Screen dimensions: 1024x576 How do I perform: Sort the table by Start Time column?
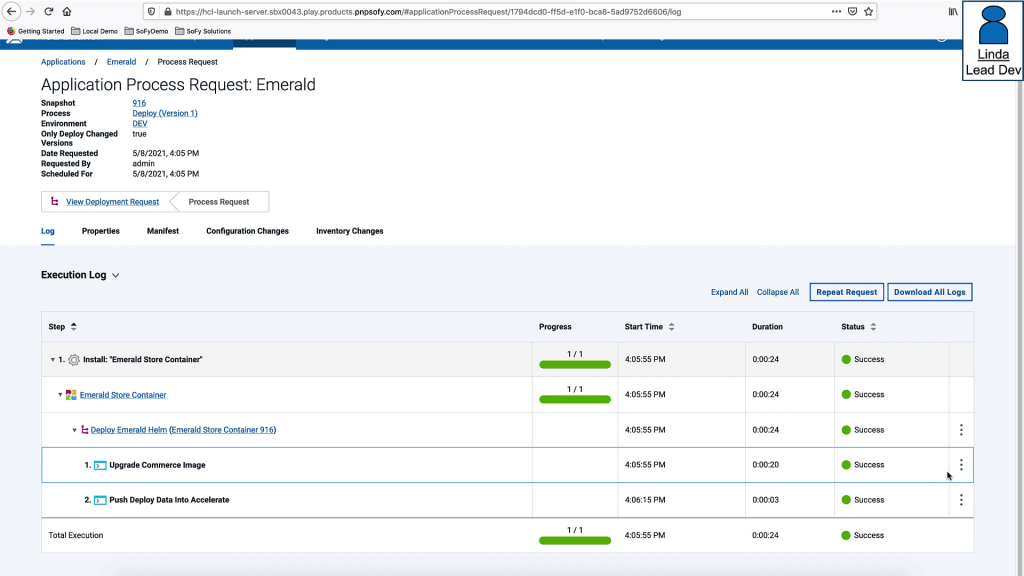pos(671,327)
